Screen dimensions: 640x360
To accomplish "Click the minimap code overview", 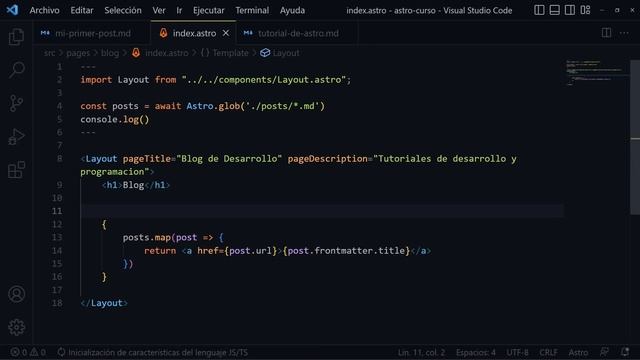I will [597, 73].
